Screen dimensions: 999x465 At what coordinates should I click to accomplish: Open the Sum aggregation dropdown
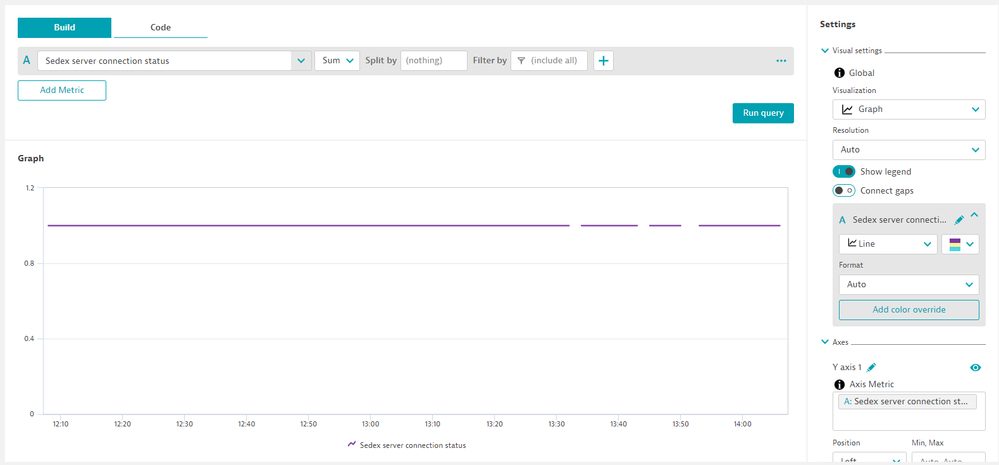pos(337,61)
